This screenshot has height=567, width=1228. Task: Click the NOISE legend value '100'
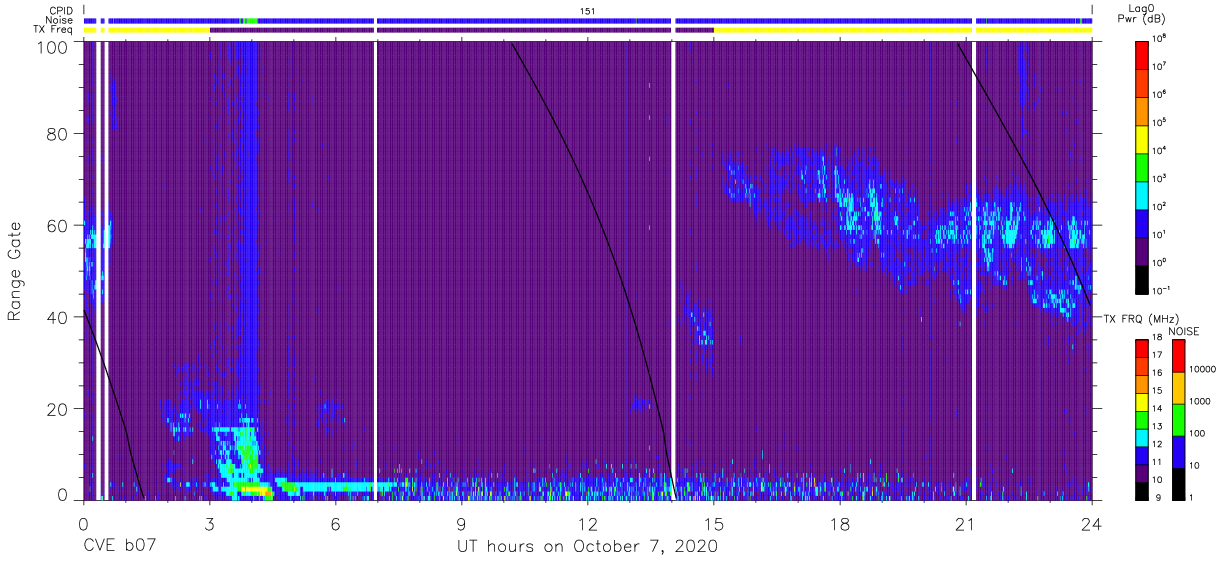1199,434
